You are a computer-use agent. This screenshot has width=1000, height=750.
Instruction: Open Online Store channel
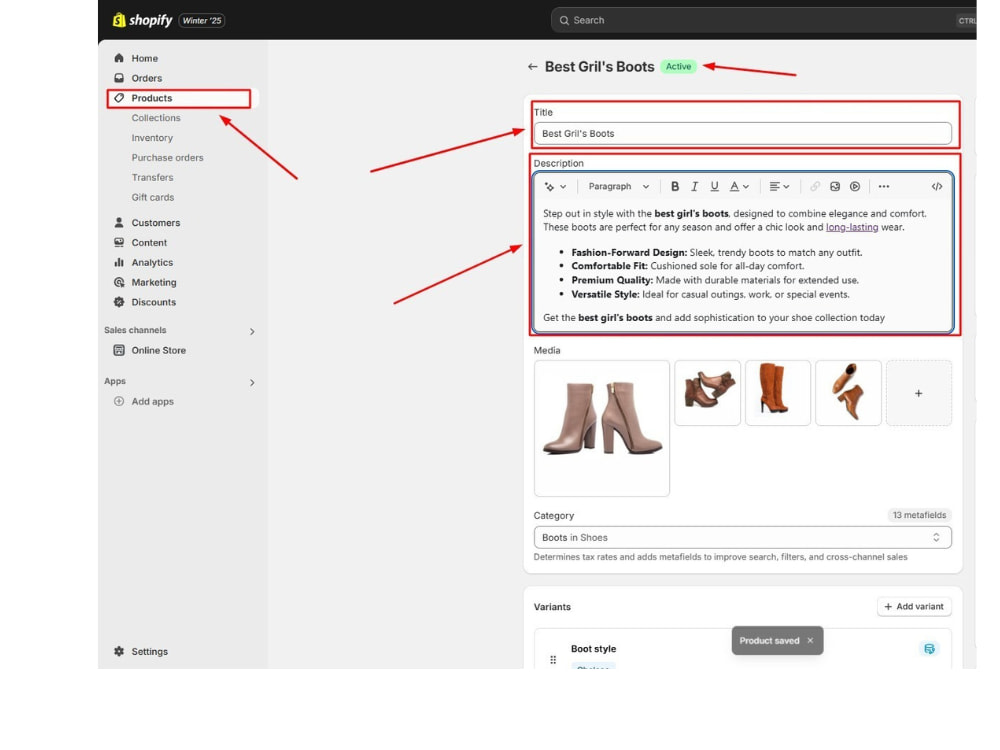158,350
